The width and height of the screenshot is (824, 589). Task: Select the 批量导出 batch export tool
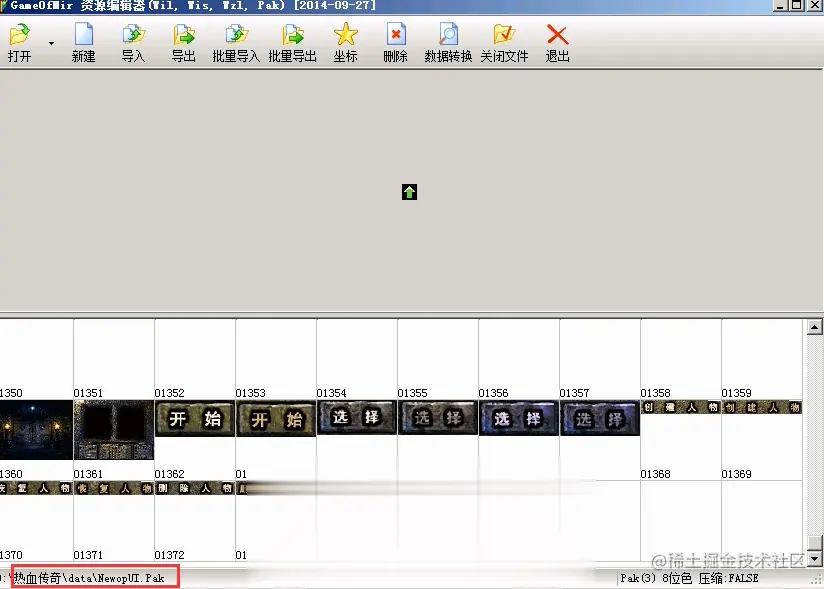tap(293, 43)
